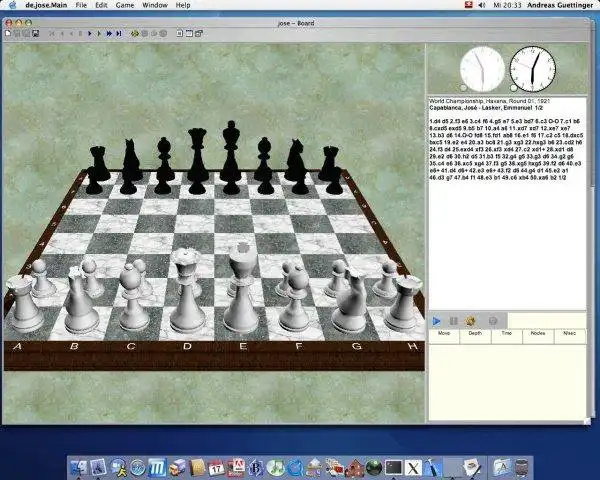This screenshot has height=480, width=600.
Task: Open the Window menu
Action: tap(155, 5)
